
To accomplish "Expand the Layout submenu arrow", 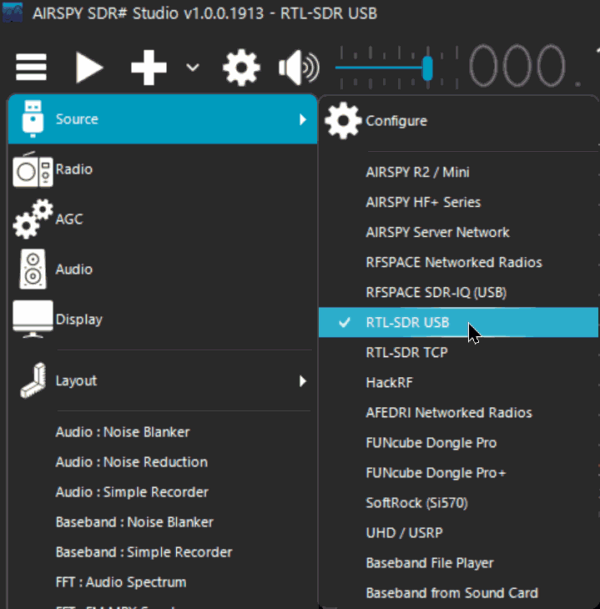I will pyautogui.click(x=303, y=381).
